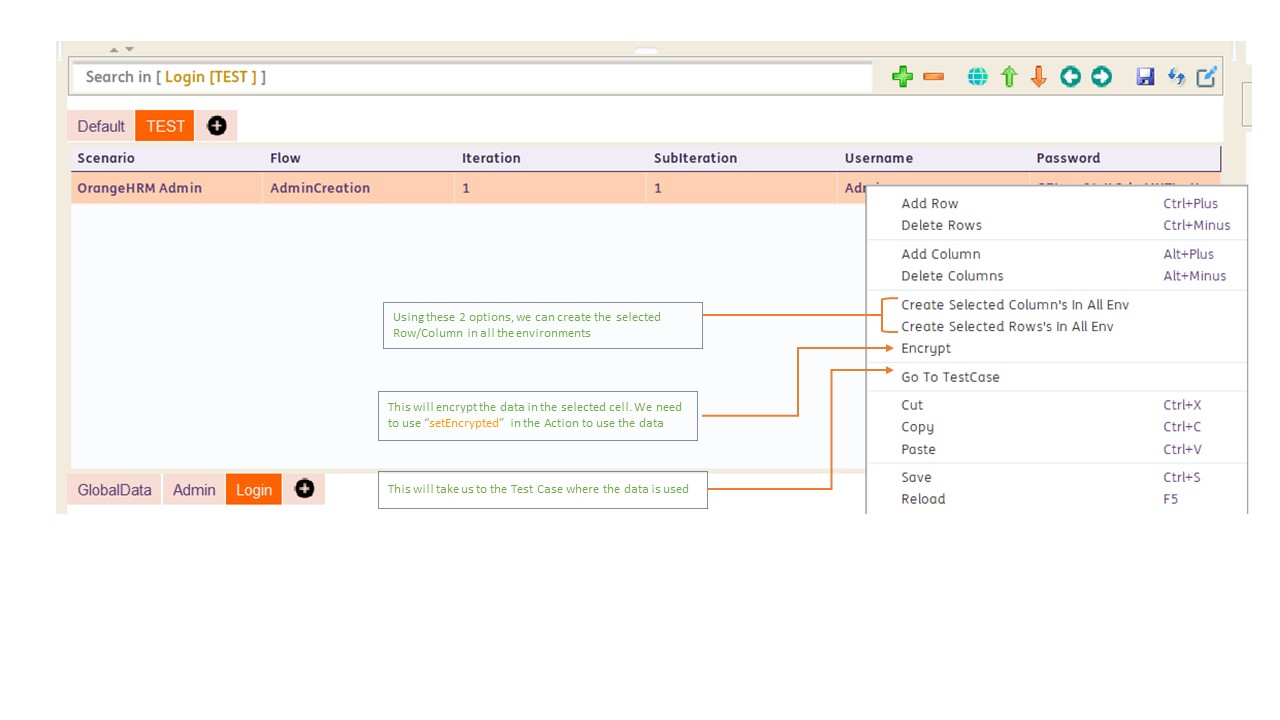
Task: Select the Login sheet tab
Action: pyautogui.click(x=254, y=490)
